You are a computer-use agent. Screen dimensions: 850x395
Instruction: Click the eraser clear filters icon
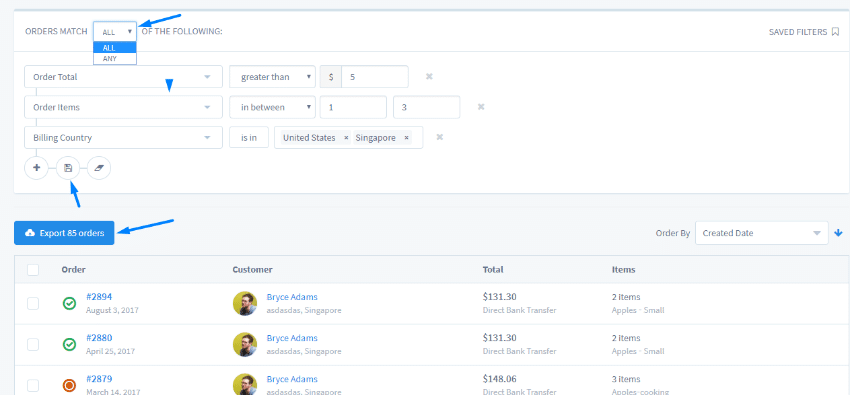[x=99, y=168]
